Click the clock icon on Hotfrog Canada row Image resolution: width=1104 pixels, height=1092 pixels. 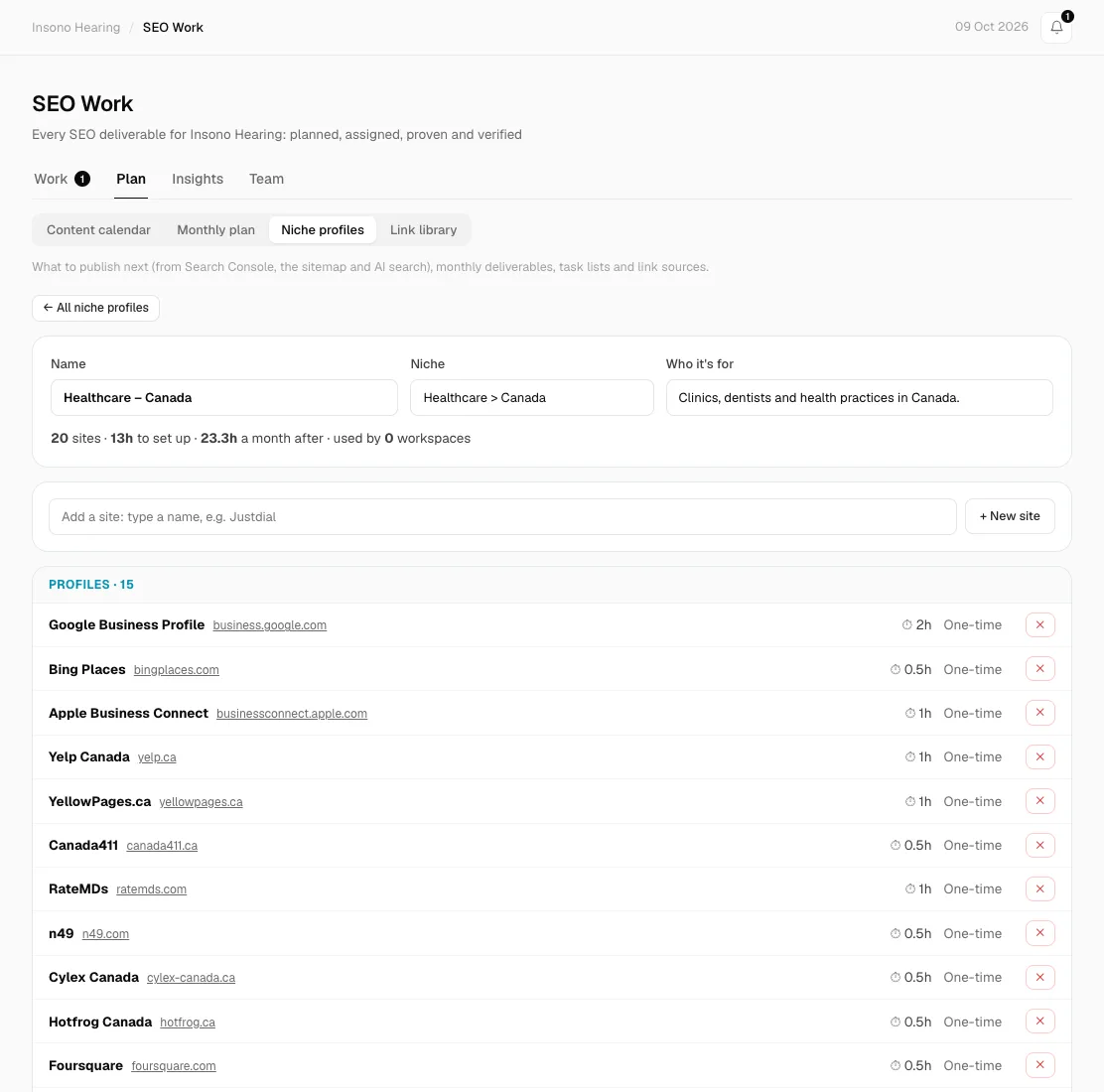click(895, 1022)
